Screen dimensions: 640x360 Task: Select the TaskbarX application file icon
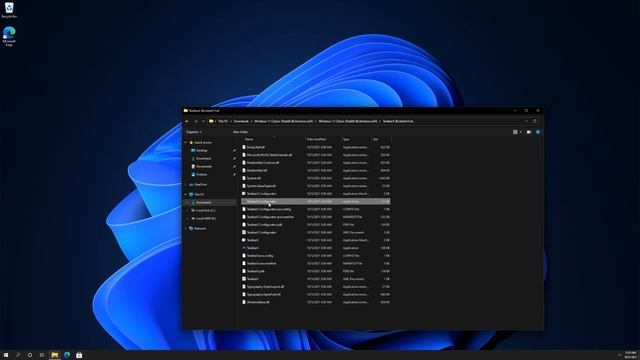click(x=244, y=248)
